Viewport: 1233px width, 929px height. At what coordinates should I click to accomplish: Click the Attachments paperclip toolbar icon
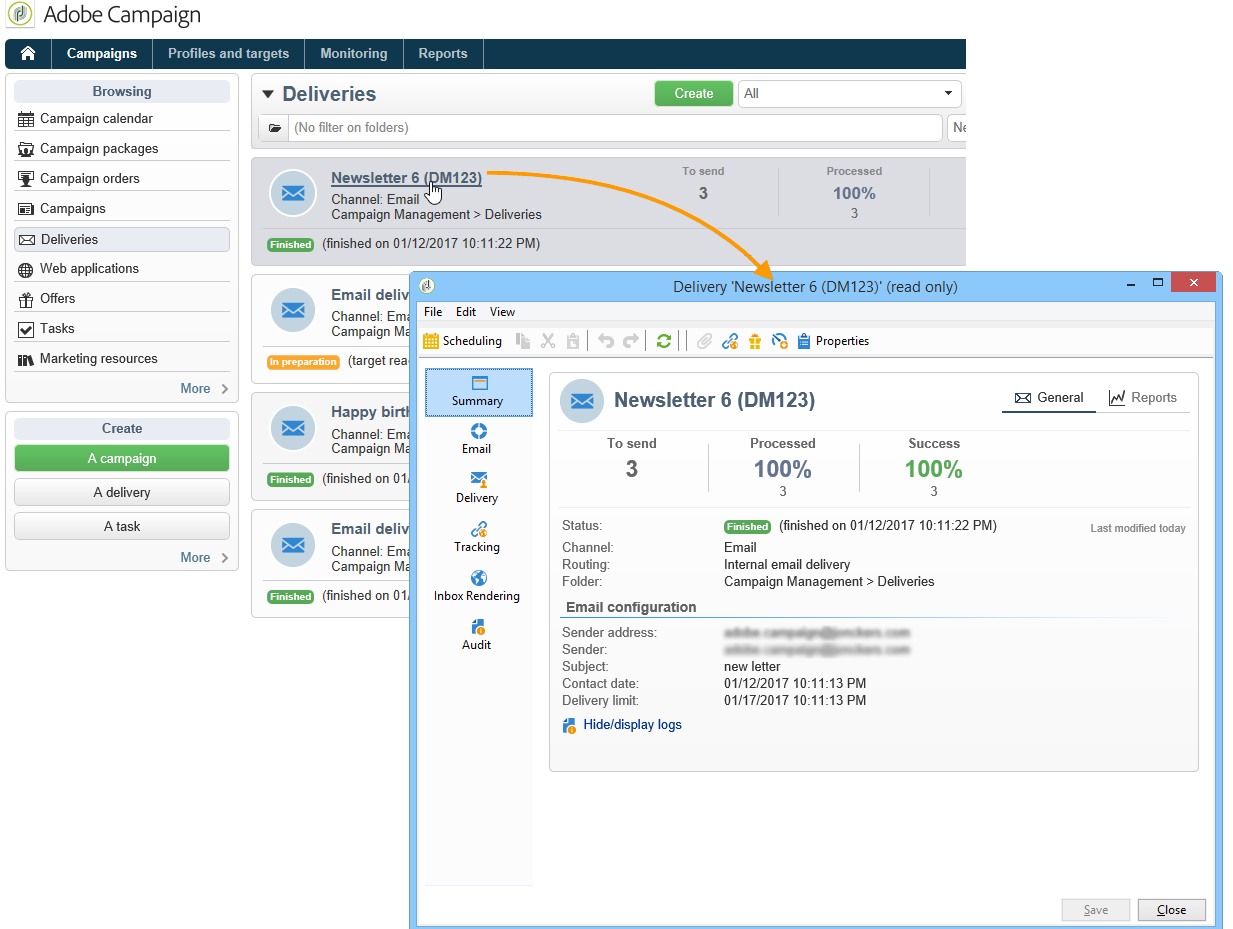(704, 341)
